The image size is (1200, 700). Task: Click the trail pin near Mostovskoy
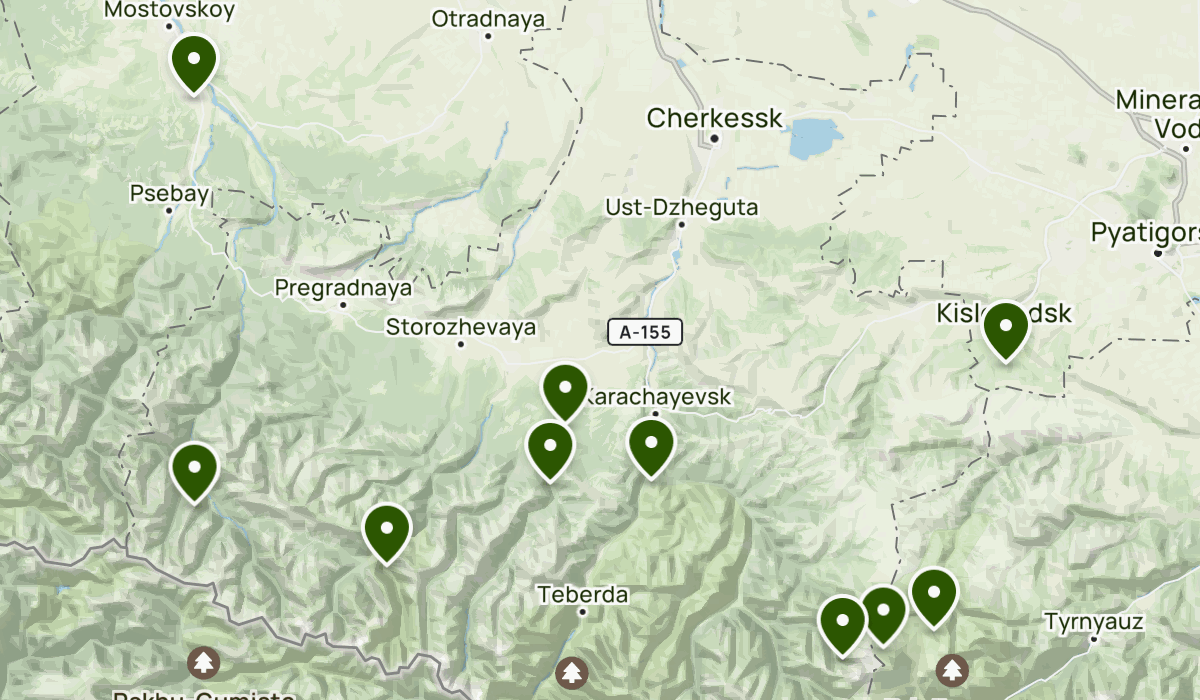[194, 62]
